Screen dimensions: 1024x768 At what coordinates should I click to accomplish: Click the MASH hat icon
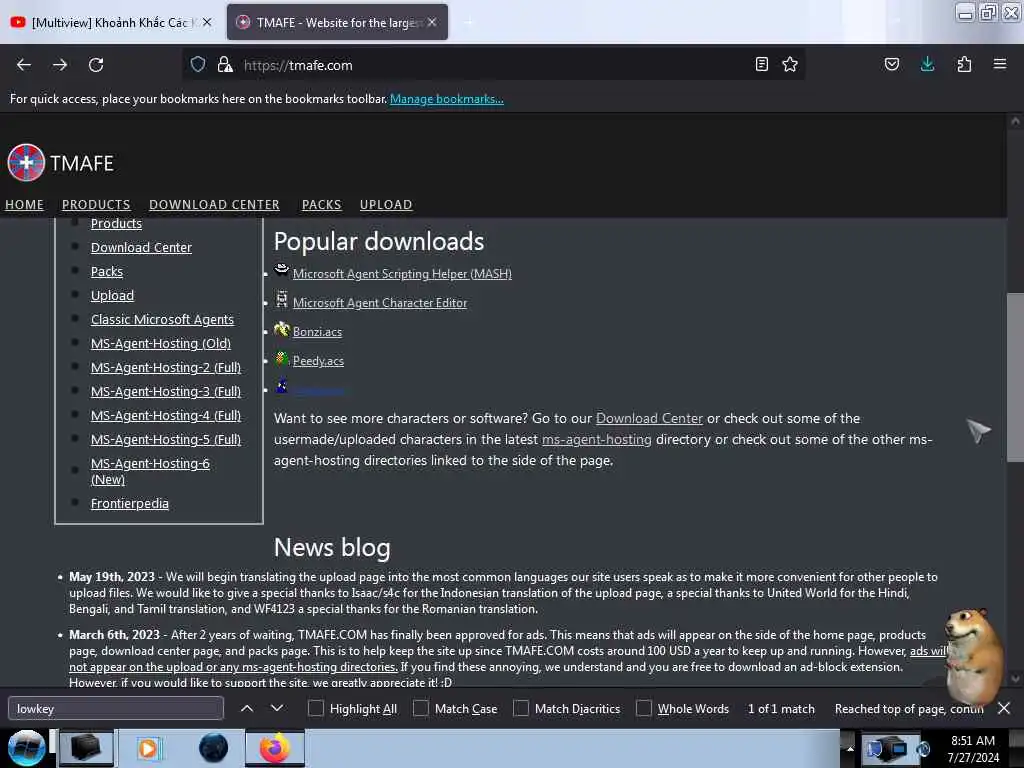[281, 270]
